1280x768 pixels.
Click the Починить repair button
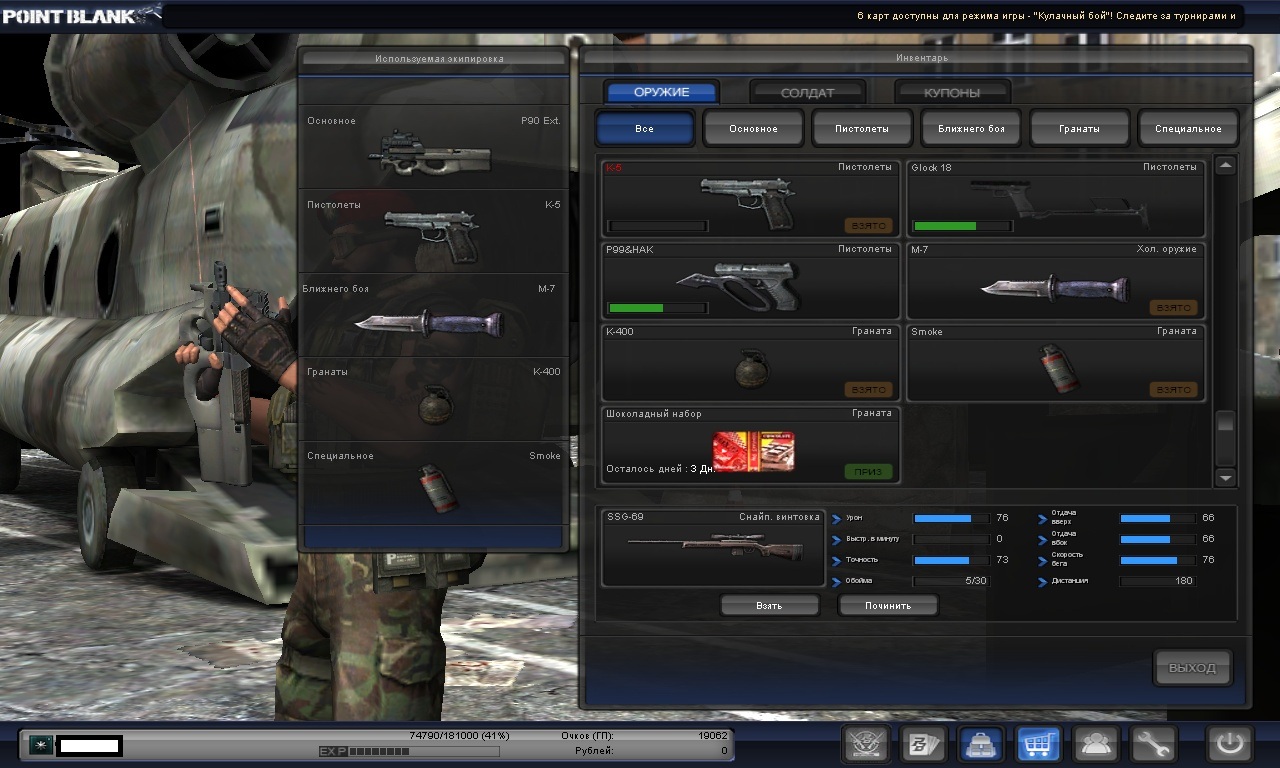(x=888, y=605)
